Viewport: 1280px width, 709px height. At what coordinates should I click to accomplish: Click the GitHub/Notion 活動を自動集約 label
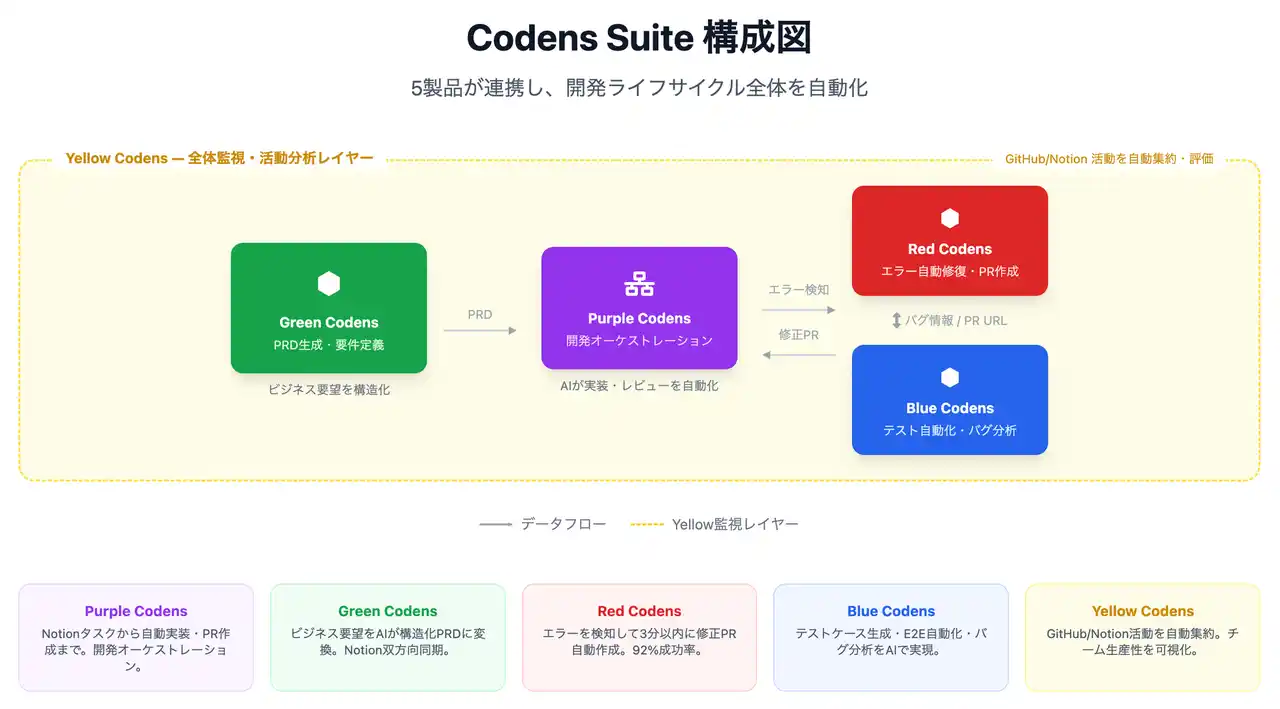(1109, 158)
